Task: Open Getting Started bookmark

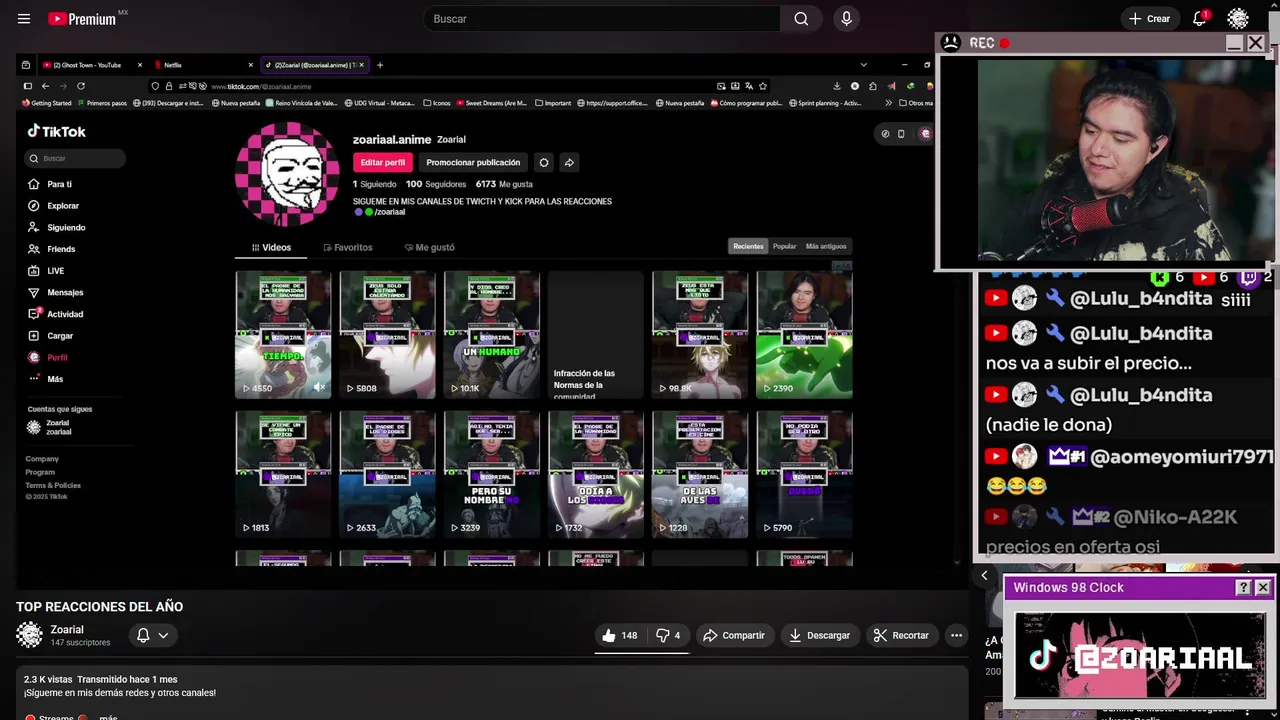Action: point(47,103)
